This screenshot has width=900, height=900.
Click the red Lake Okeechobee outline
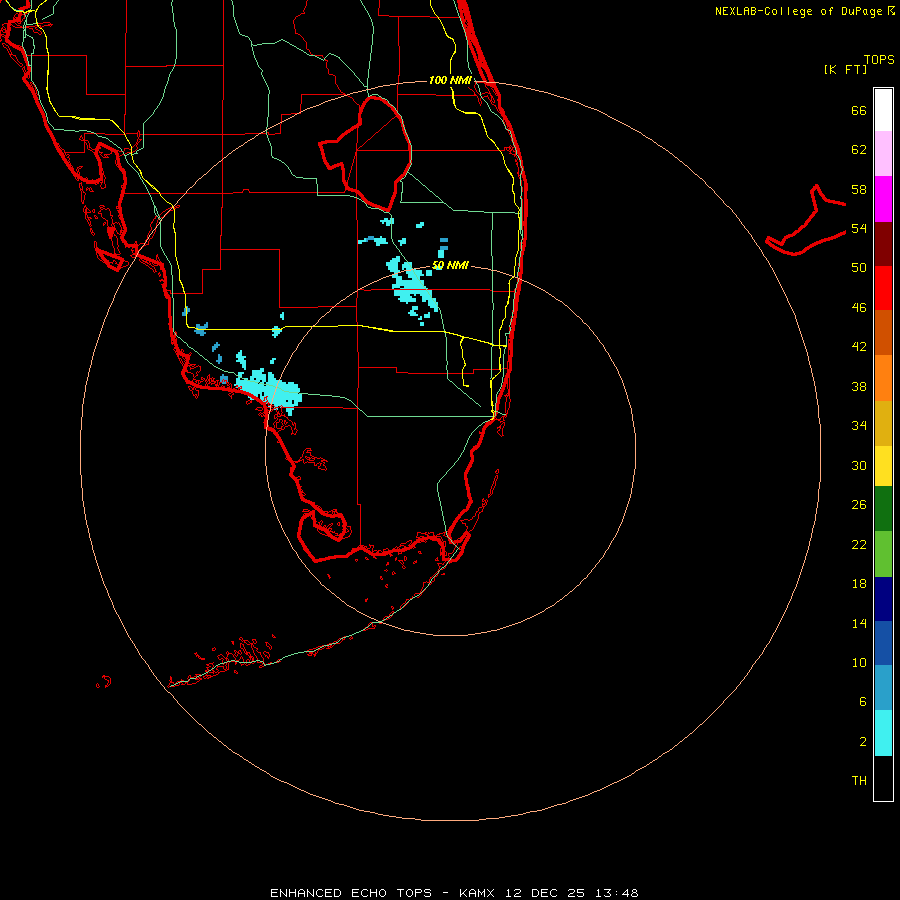(366, 153)
